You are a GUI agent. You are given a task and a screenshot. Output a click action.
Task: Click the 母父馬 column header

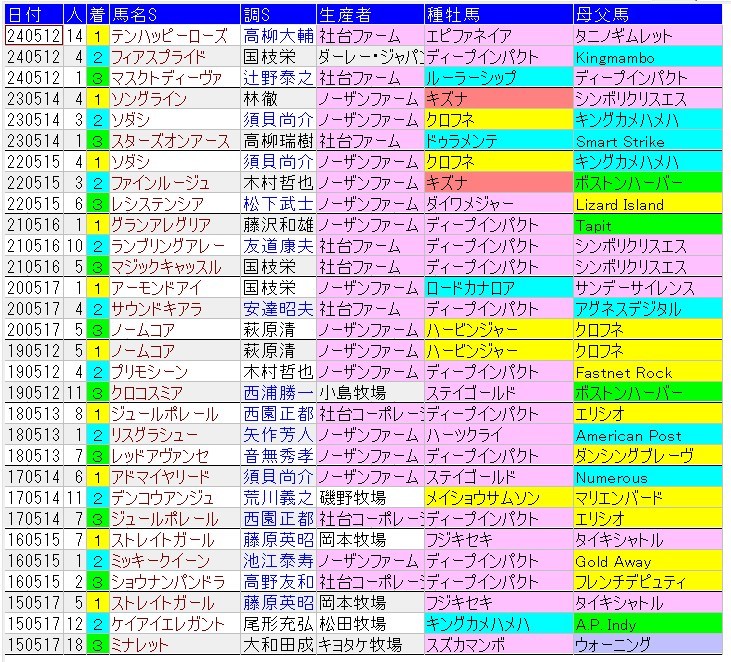tap(648, 15)
